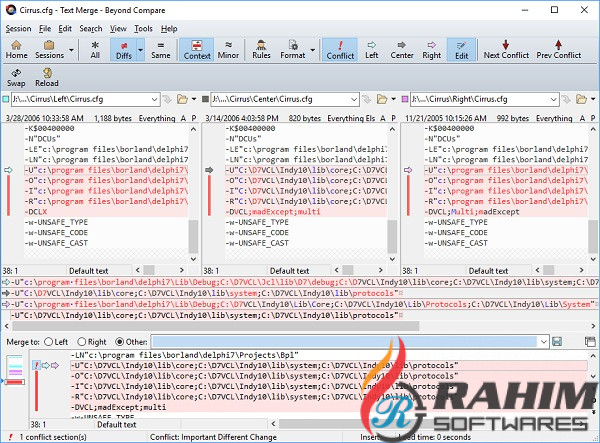This screenshot has height=443, width=600.
Task: Open the Session menu
Action: pos(18,29)
